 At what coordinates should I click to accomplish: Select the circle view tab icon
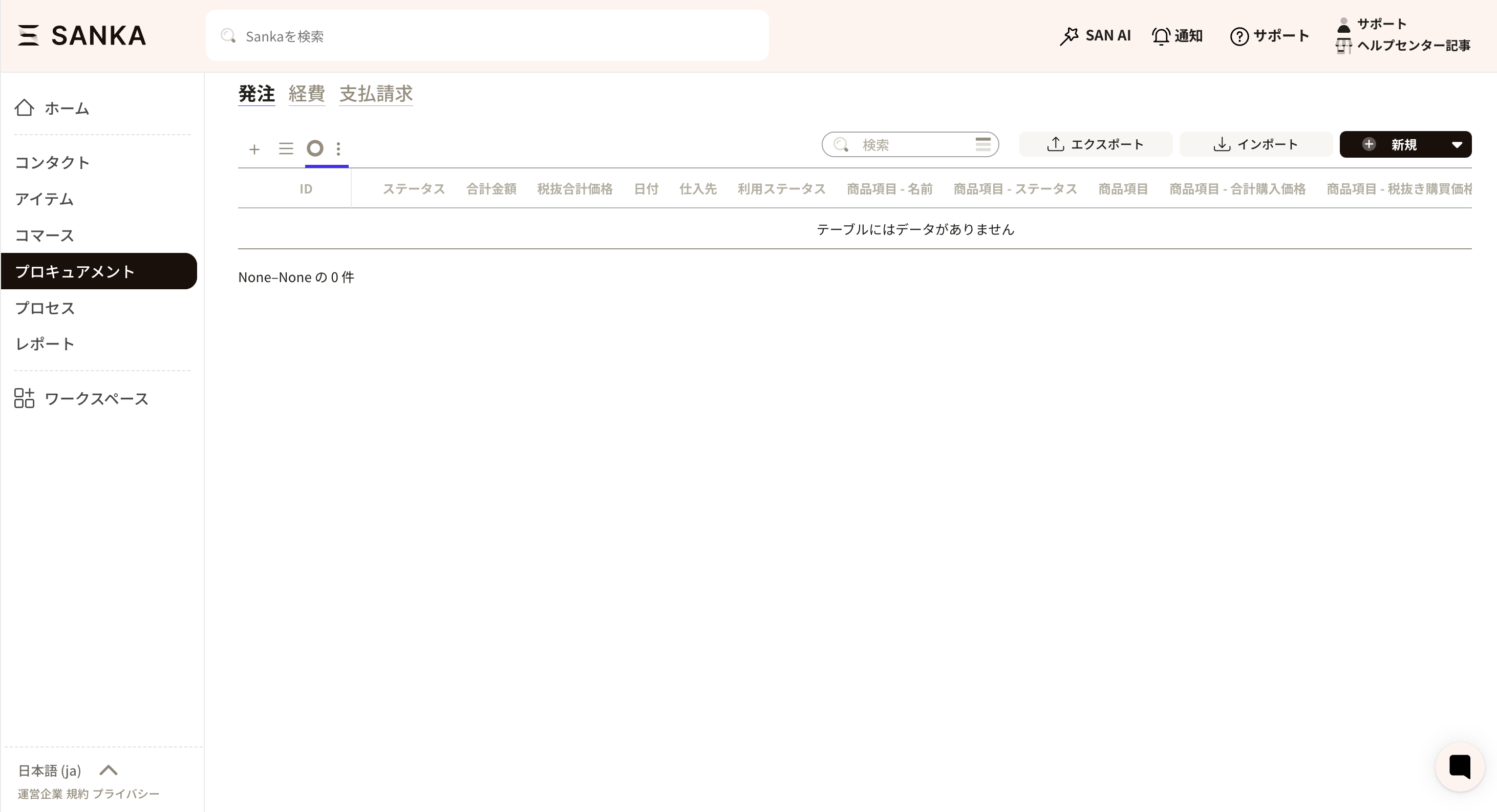315,149
